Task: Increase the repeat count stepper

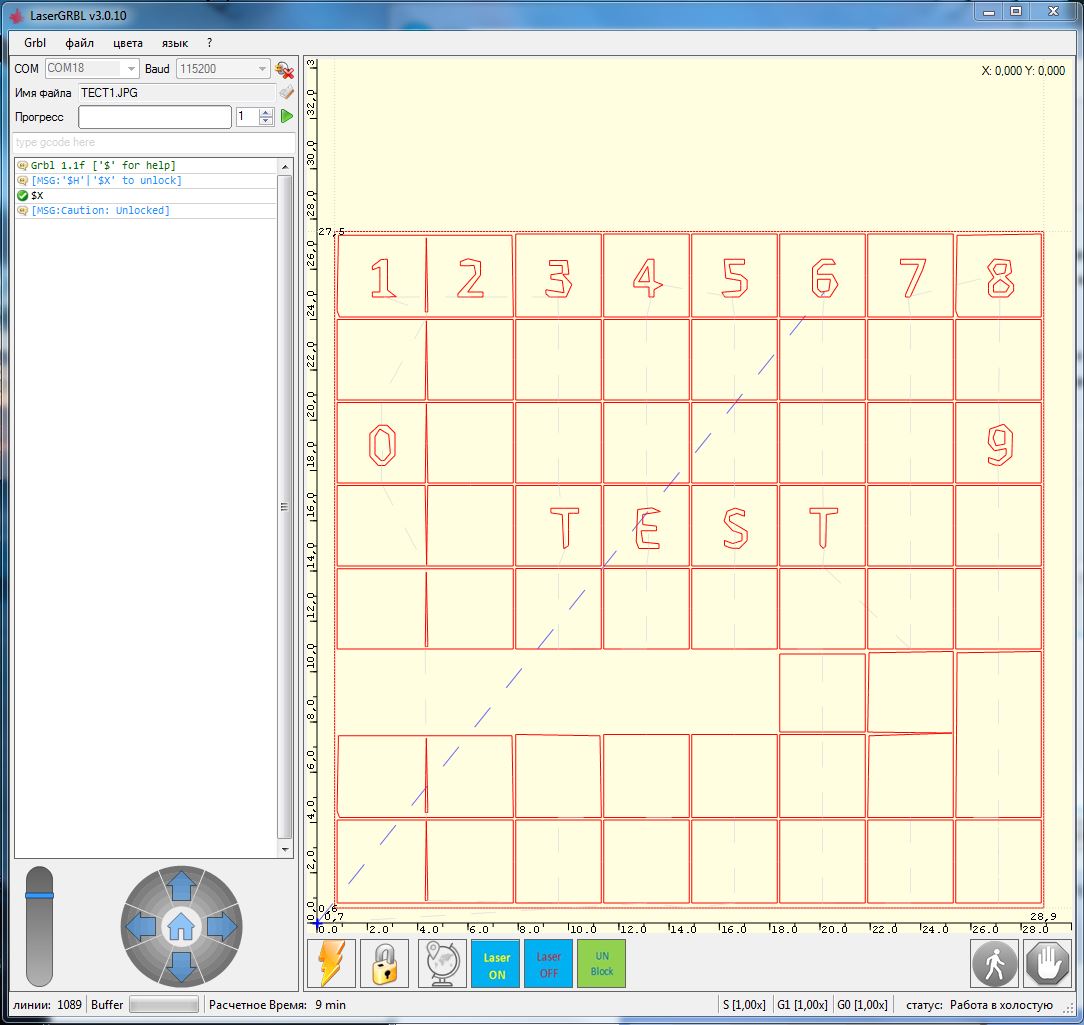Action: [266, 112]
